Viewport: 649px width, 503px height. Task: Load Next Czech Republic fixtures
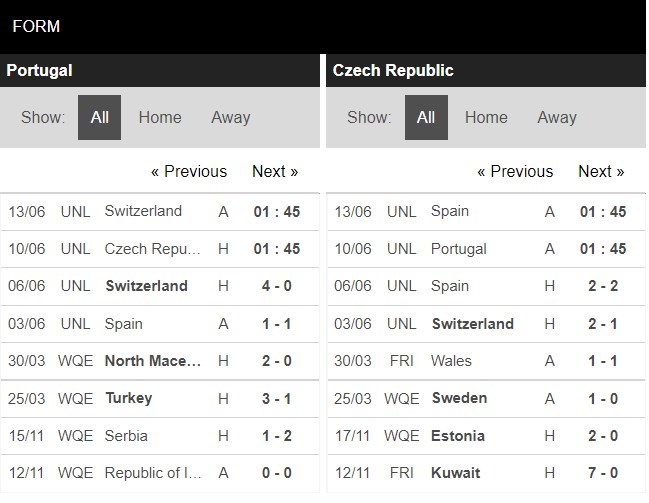click(601, 171)
